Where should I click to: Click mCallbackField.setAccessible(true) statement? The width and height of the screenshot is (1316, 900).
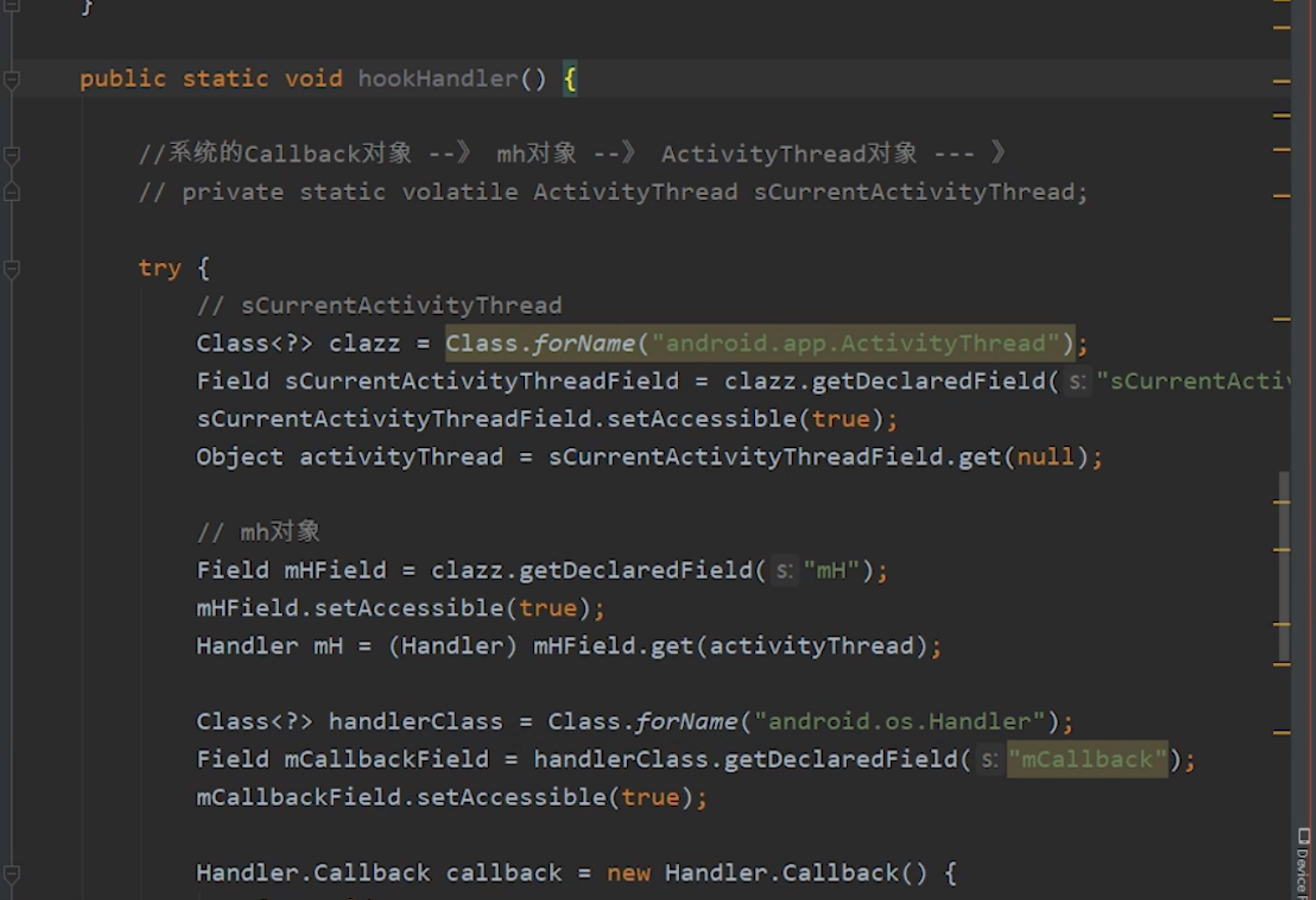pyautogui.click(x=452, y=797)
